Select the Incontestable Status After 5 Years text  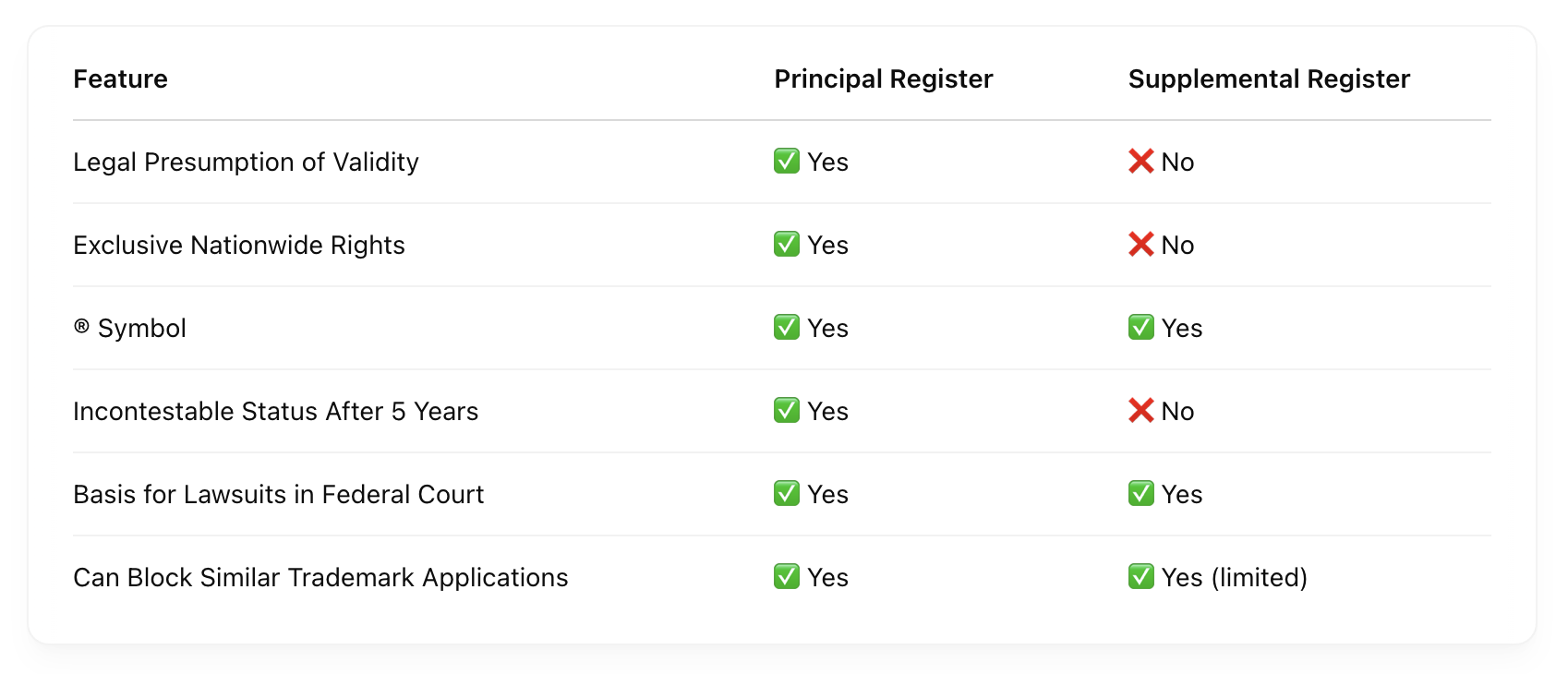276,412
